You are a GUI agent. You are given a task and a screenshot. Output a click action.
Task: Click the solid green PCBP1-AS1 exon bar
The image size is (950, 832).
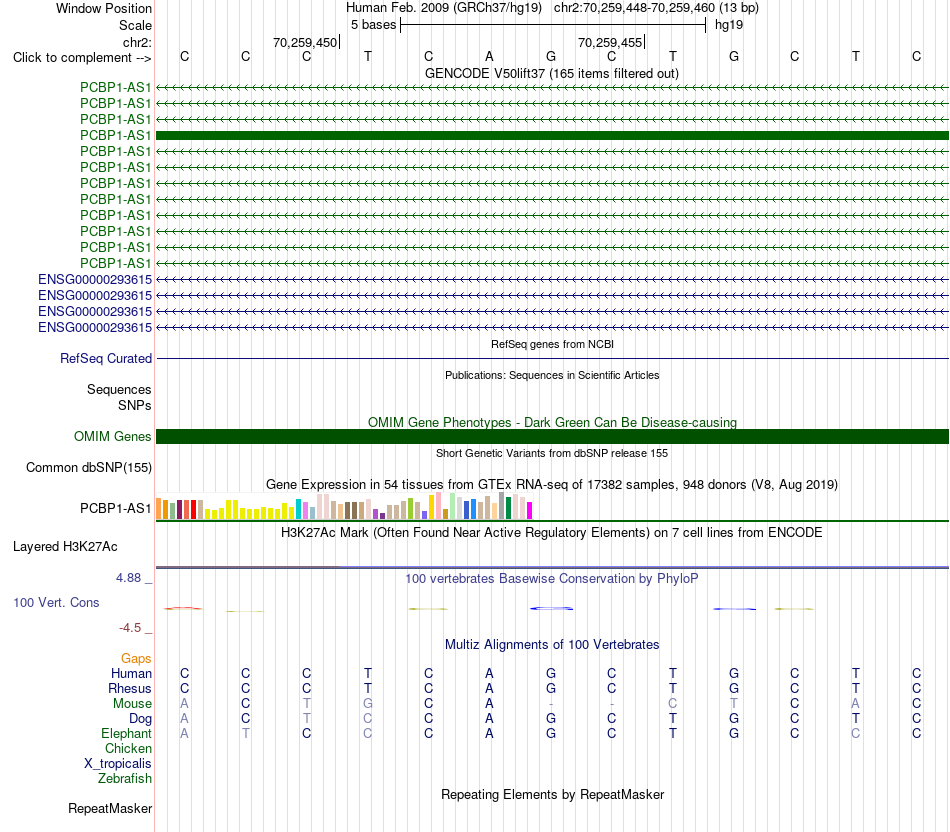click(553, 135)
